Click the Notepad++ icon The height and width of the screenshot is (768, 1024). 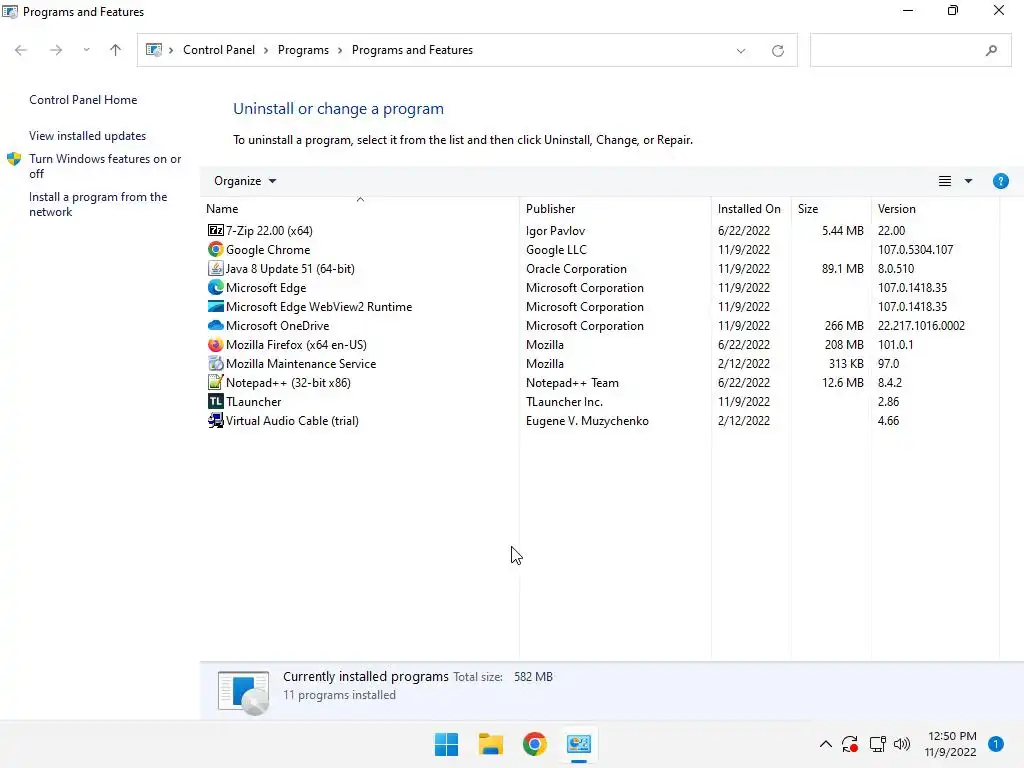216,382
